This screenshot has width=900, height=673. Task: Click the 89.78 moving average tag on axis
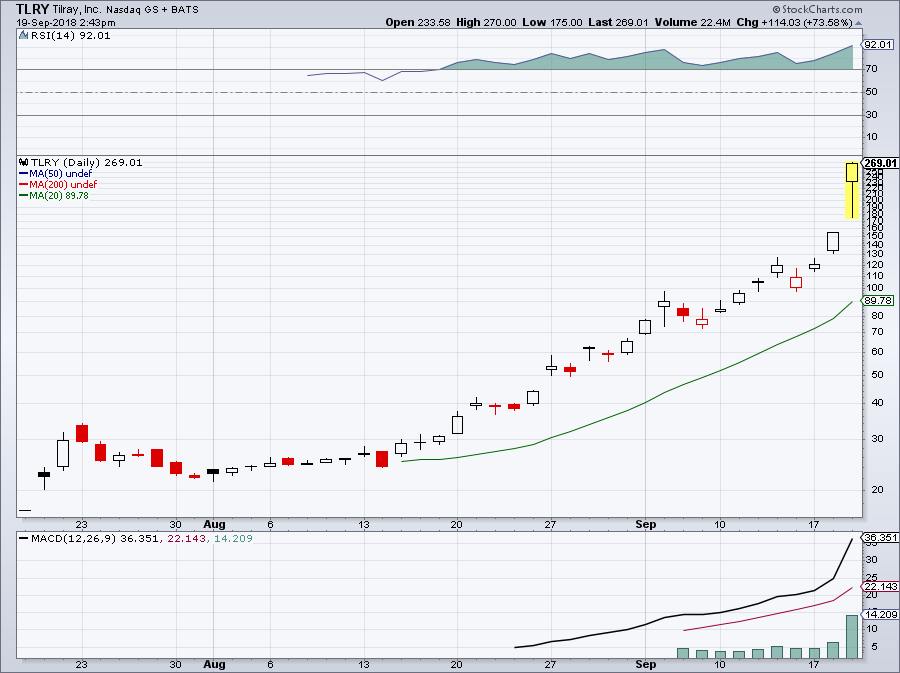click(878, 301)
